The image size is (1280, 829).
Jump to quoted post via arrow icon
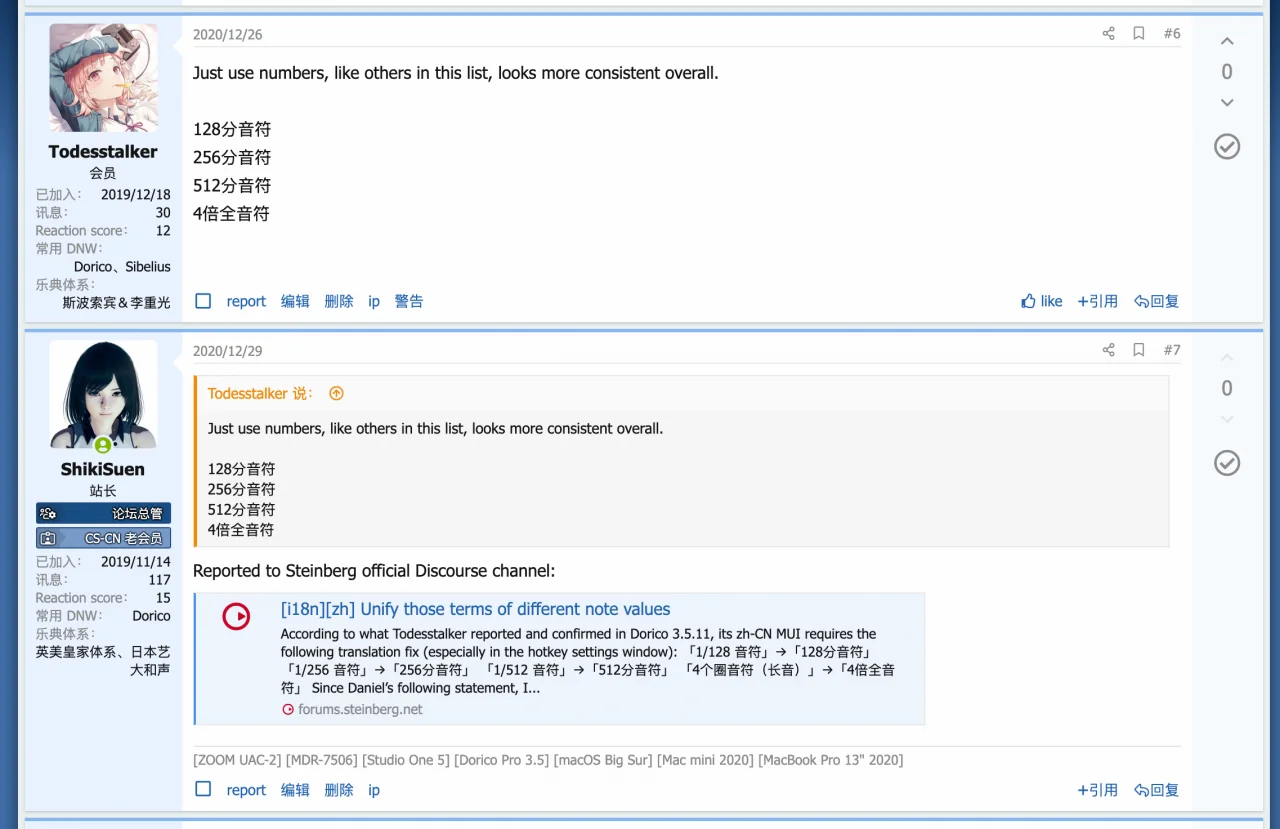(336, 394)
